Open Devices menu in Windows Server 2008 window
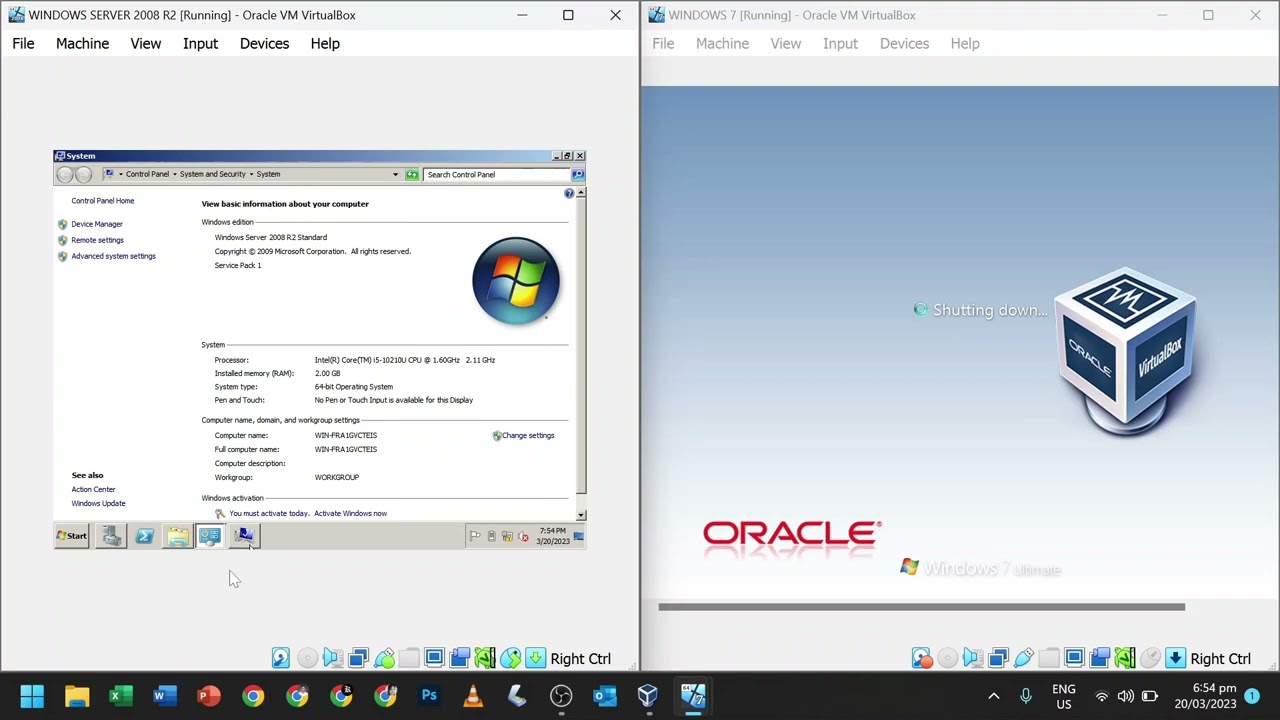 click(264, 43)
